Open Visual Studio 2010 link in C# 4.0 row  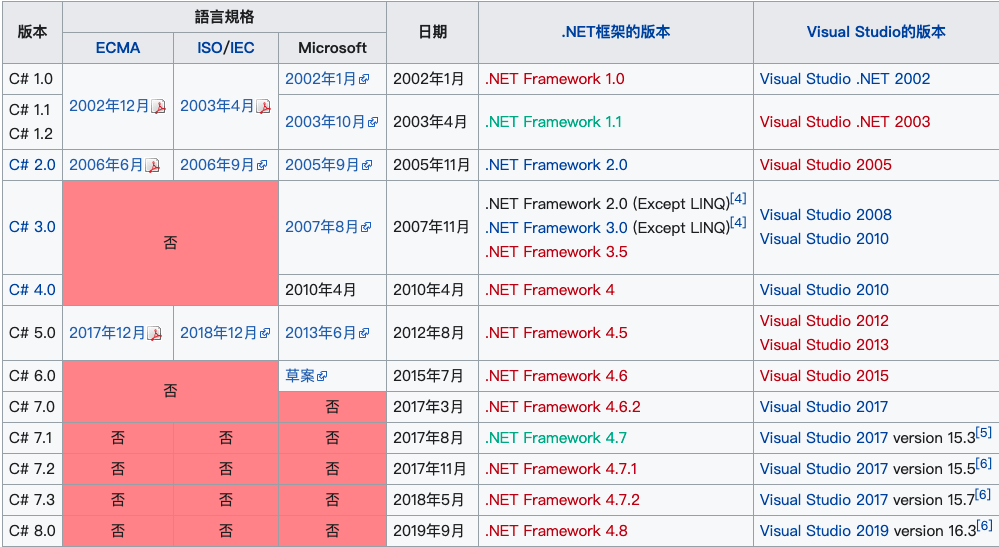(824, 290)
